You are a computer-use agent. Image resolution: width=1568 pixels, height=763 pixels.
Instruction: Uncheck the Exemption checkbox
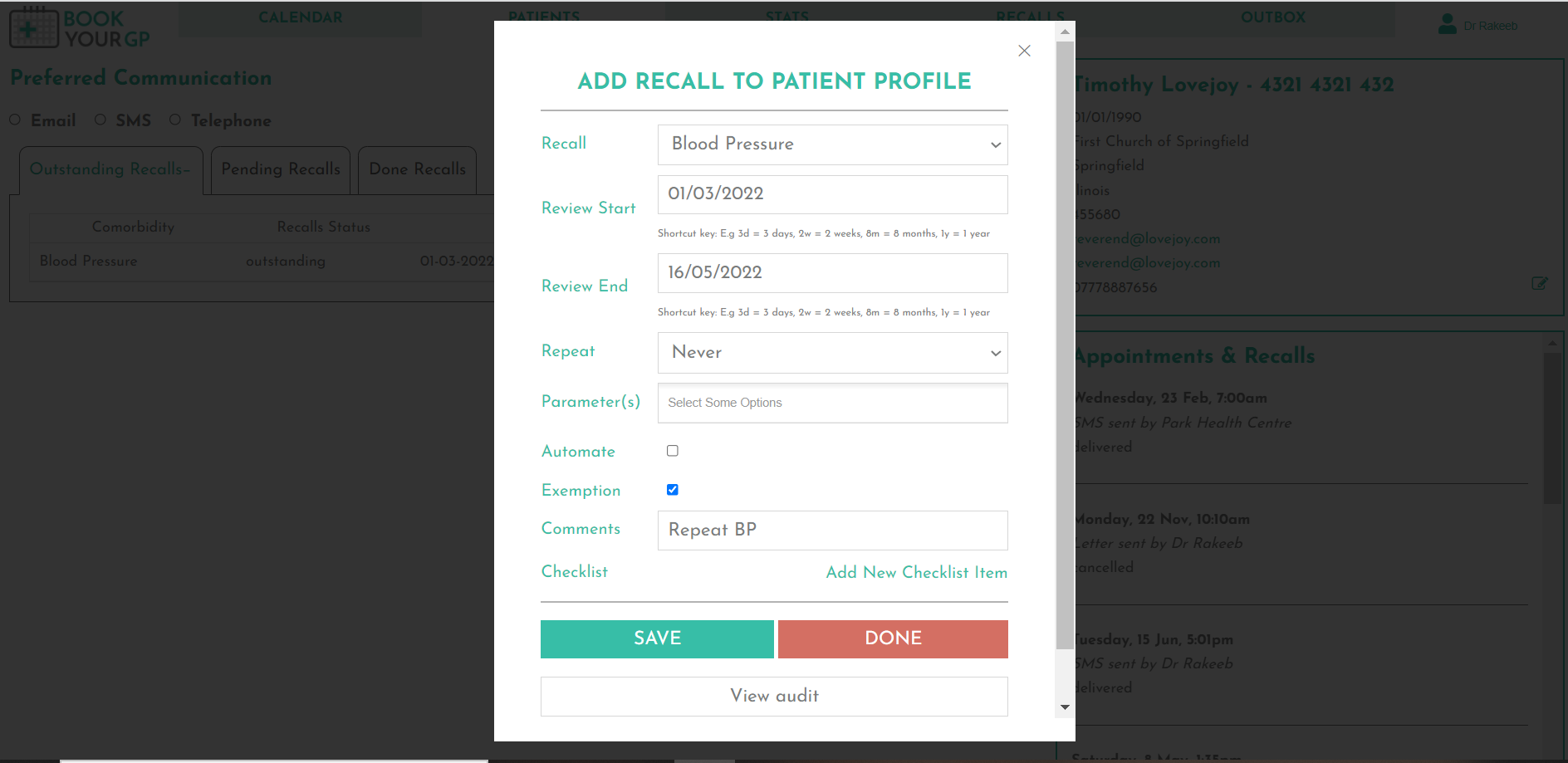672,489
